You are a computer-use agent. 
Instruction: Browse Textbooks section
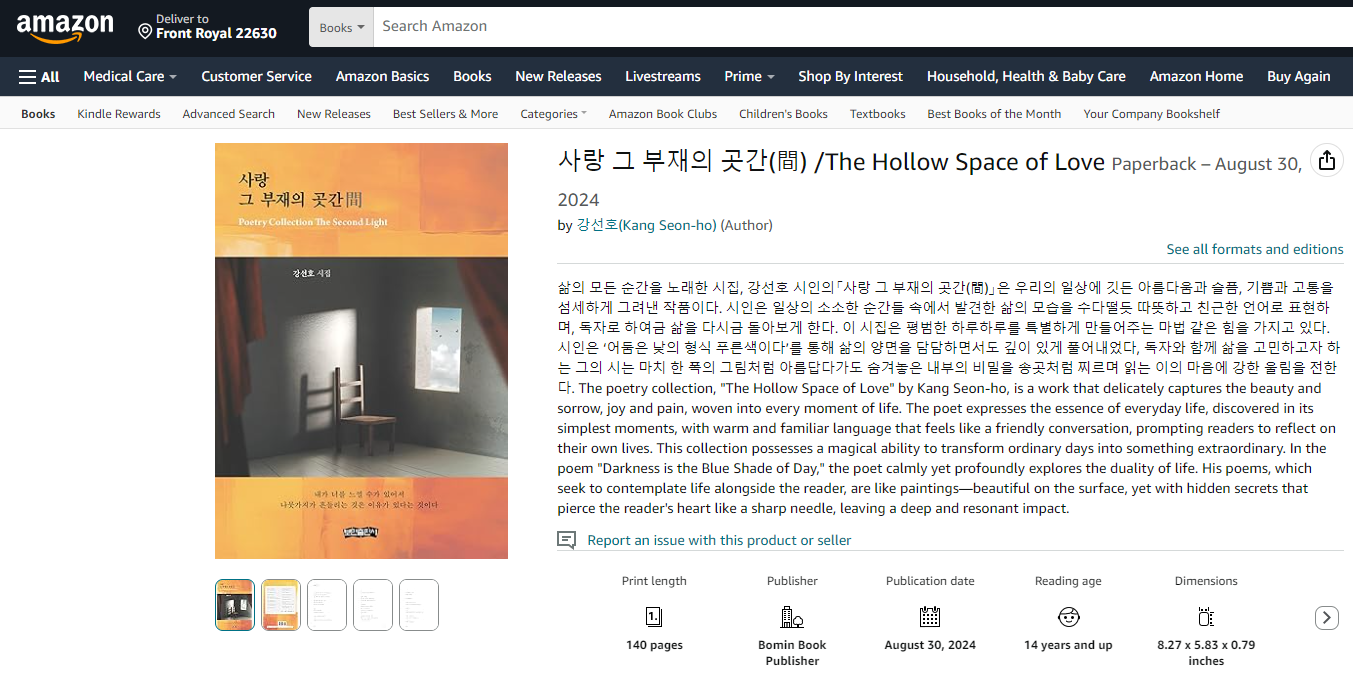tap(878, 114)
